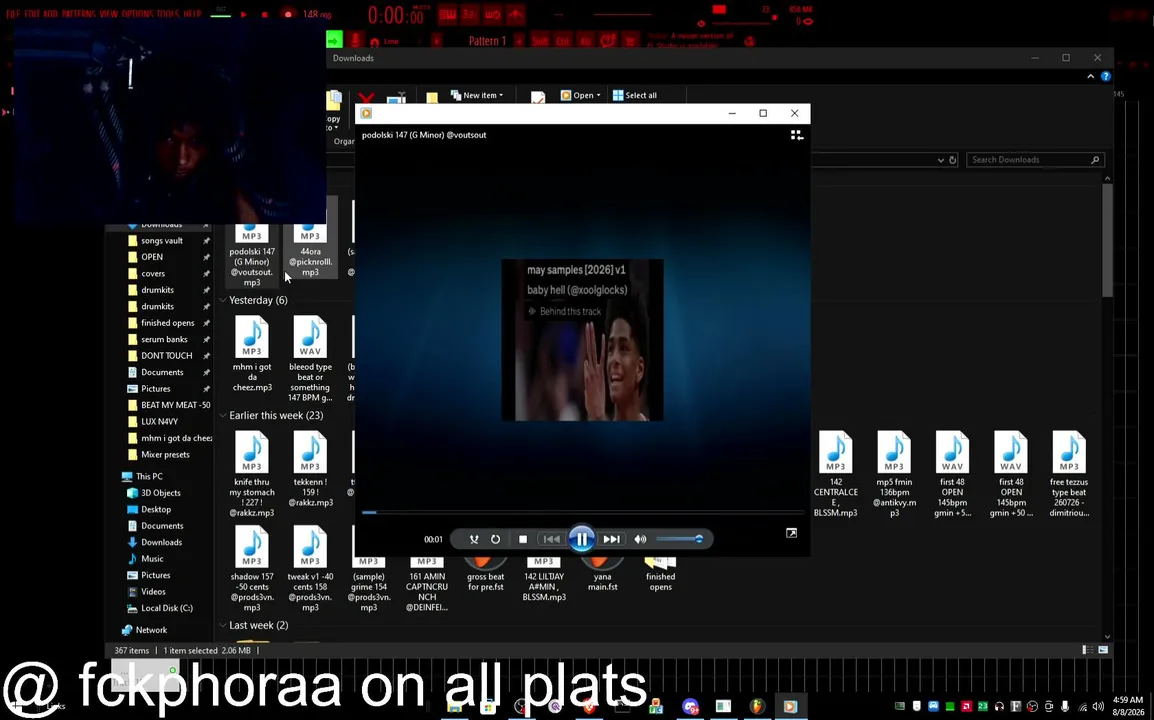Click FL Studio tempo 148 field
Viewport: 1154px width, 720px height.
(316, 15)
